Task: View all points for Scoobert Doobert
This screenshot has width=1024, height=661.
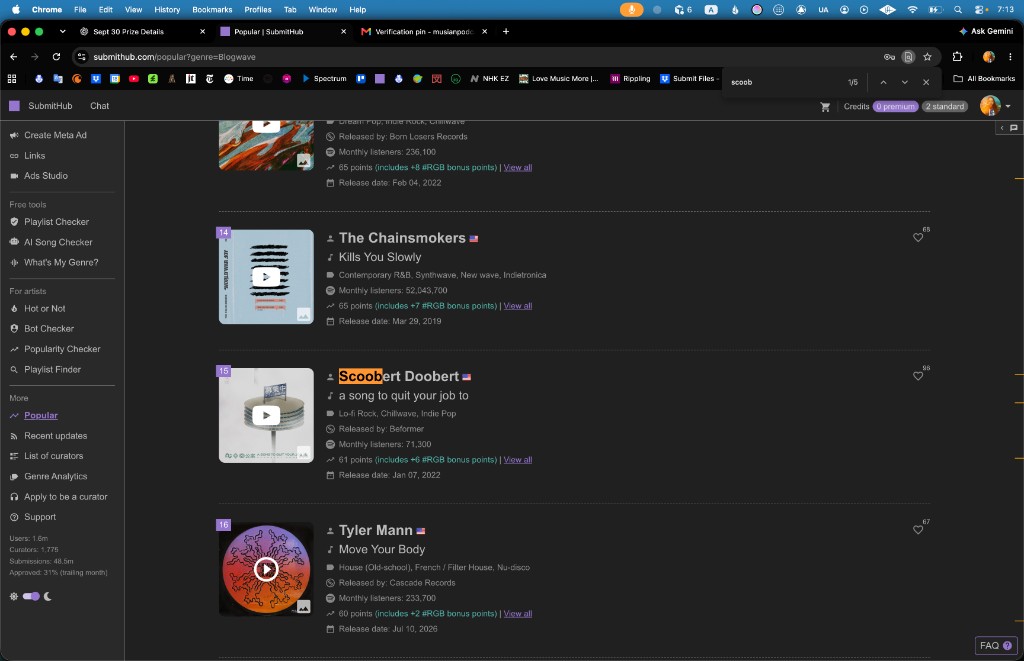Action: point(517,460)
